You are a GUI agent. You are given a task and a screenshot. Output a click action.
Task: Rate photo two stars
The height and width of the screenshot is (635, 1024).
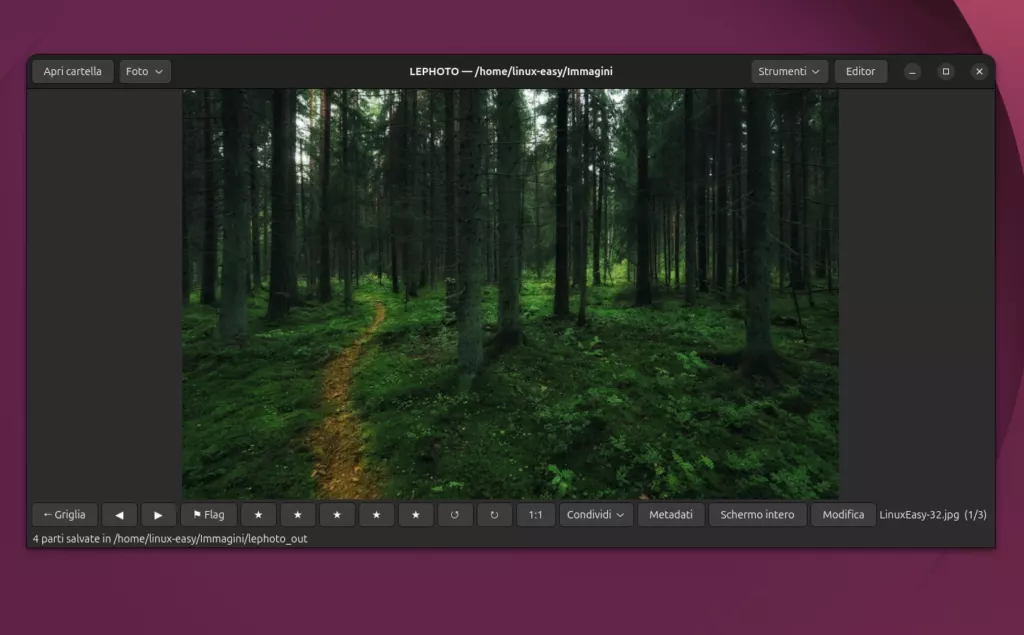[298, 515]
